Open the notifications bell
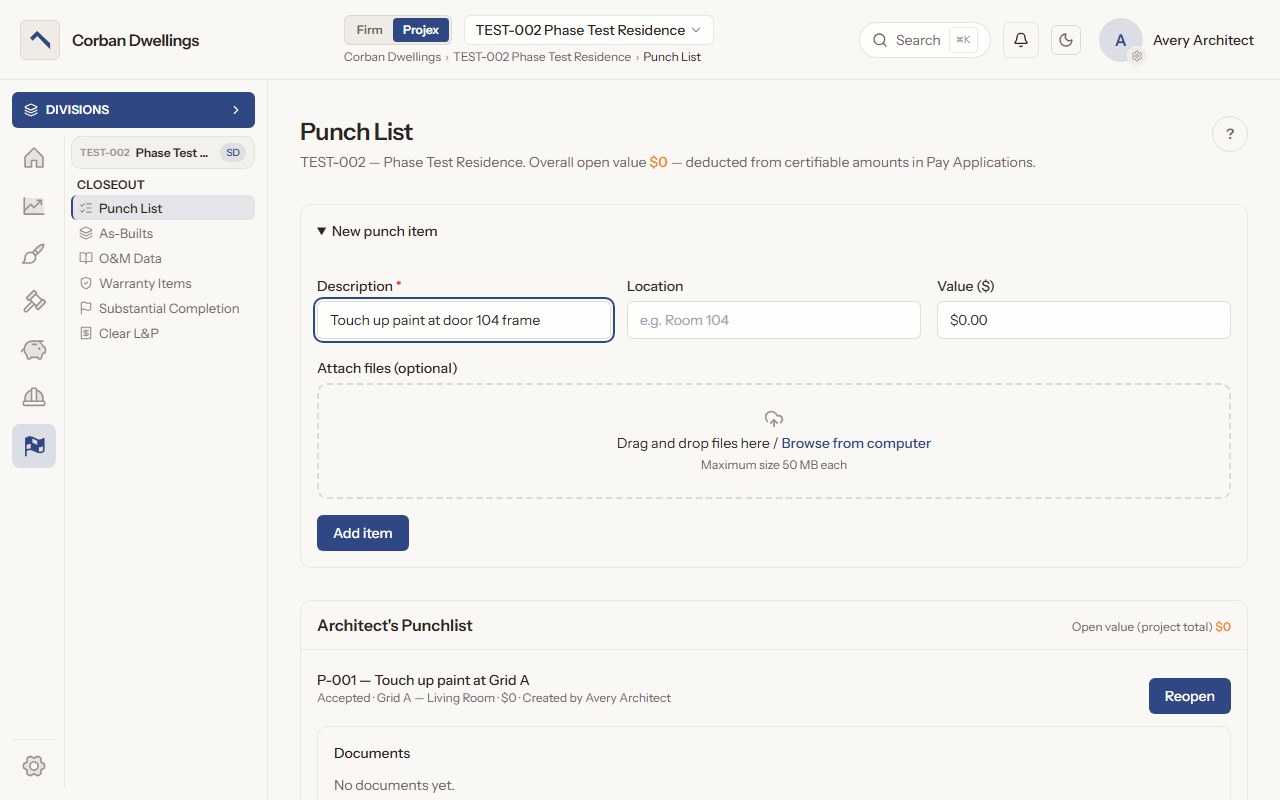The height and width of the screenshot is (800, 1280). point(1021,40)
